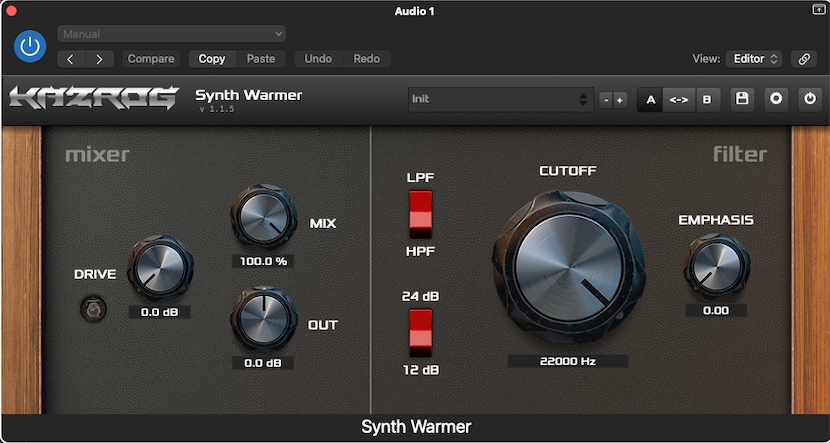830x443 pixels.
Task: Open the Manual preset dropdown
Action: [x=172, y=34]
